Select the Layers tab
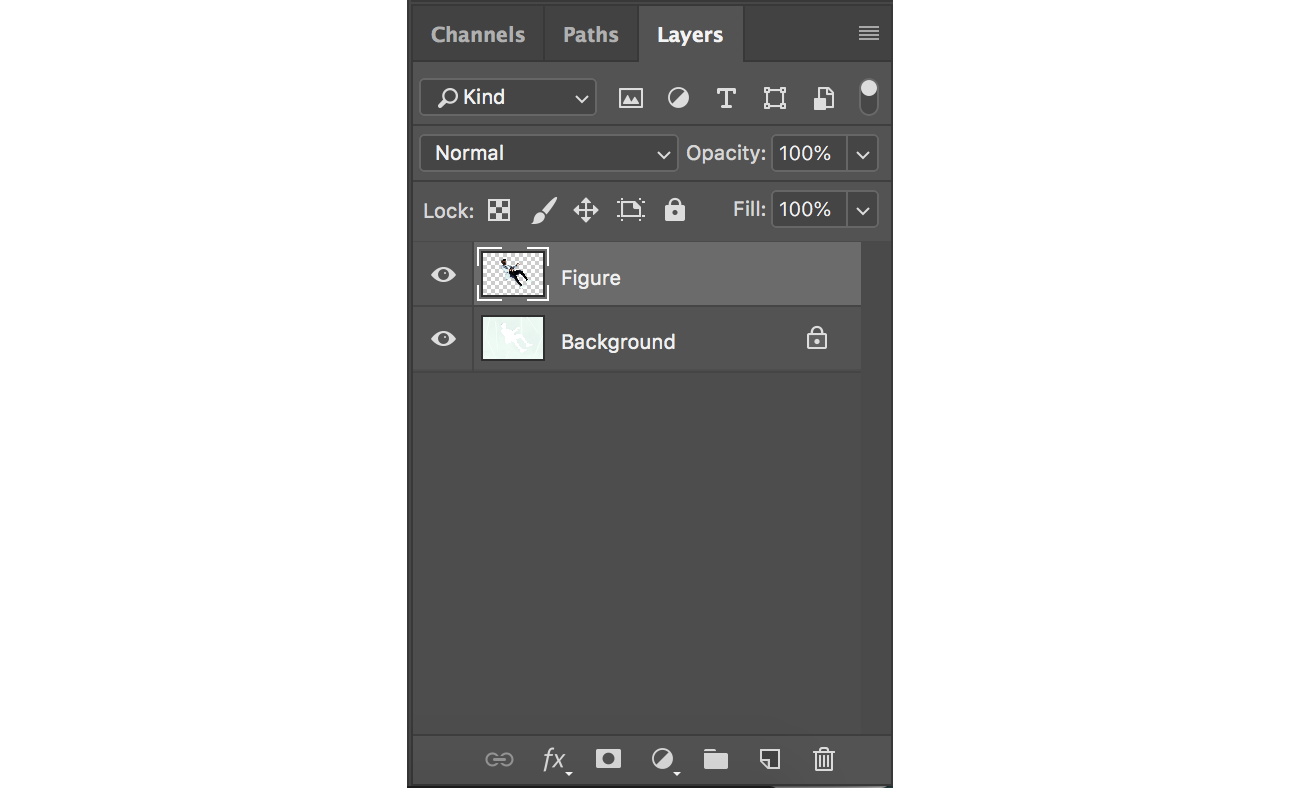1300x788 pixels. point(690,35)
